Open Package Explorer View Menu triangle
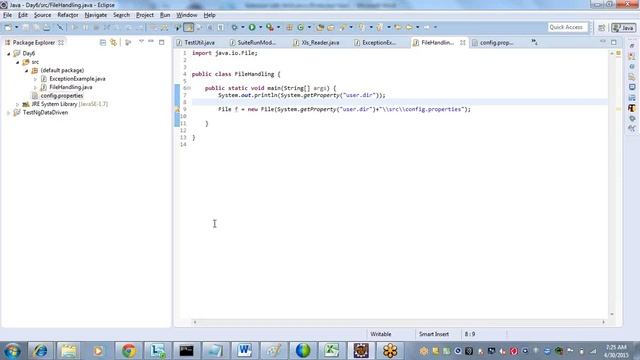Viewport: 640px width, 360px height. point(141,42)
